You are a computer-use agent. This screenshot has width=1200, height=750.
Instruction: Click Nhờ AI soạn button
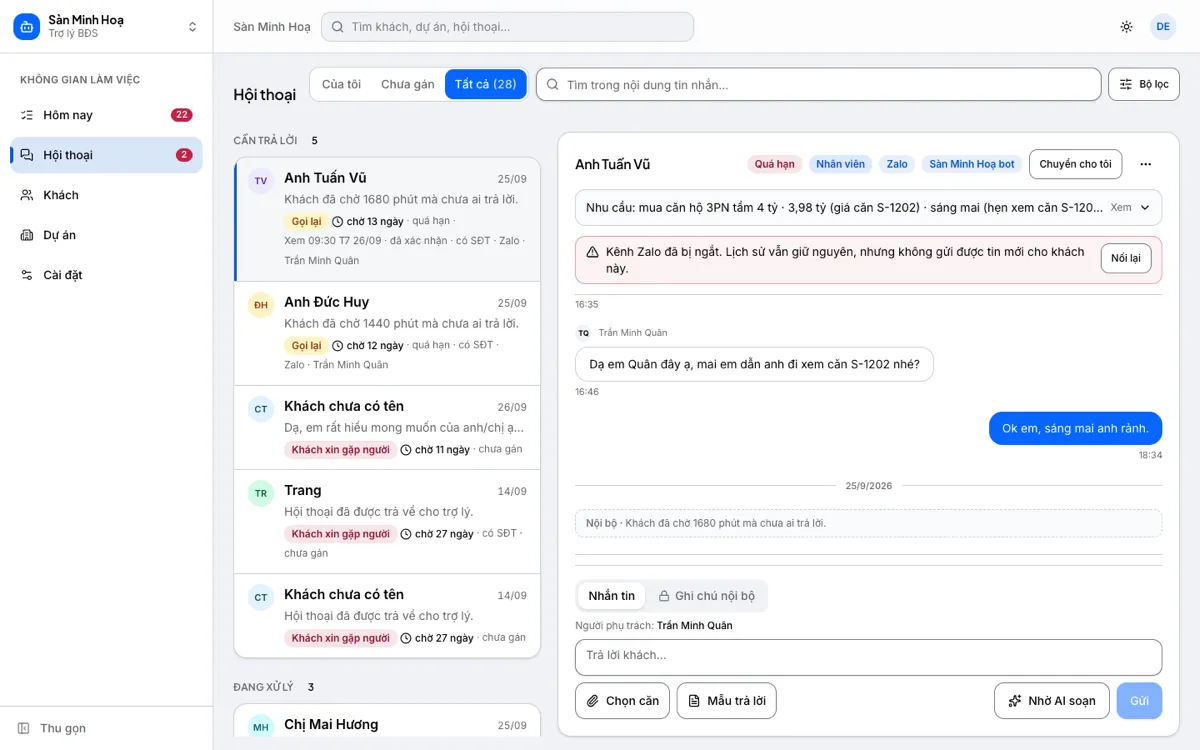click(x=1052, y=701)
